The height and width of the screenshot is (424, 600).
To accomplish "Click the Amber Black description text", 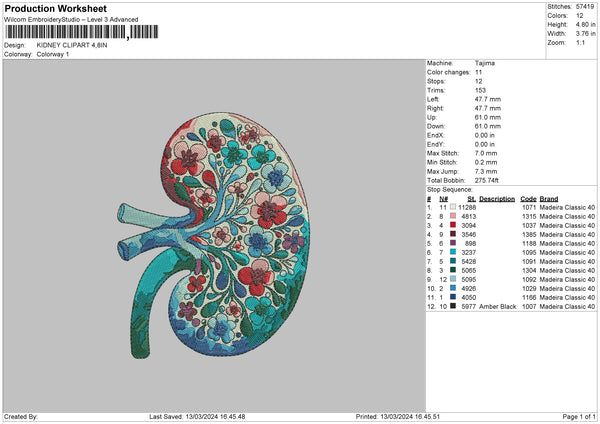I will [x=497, y=307].
